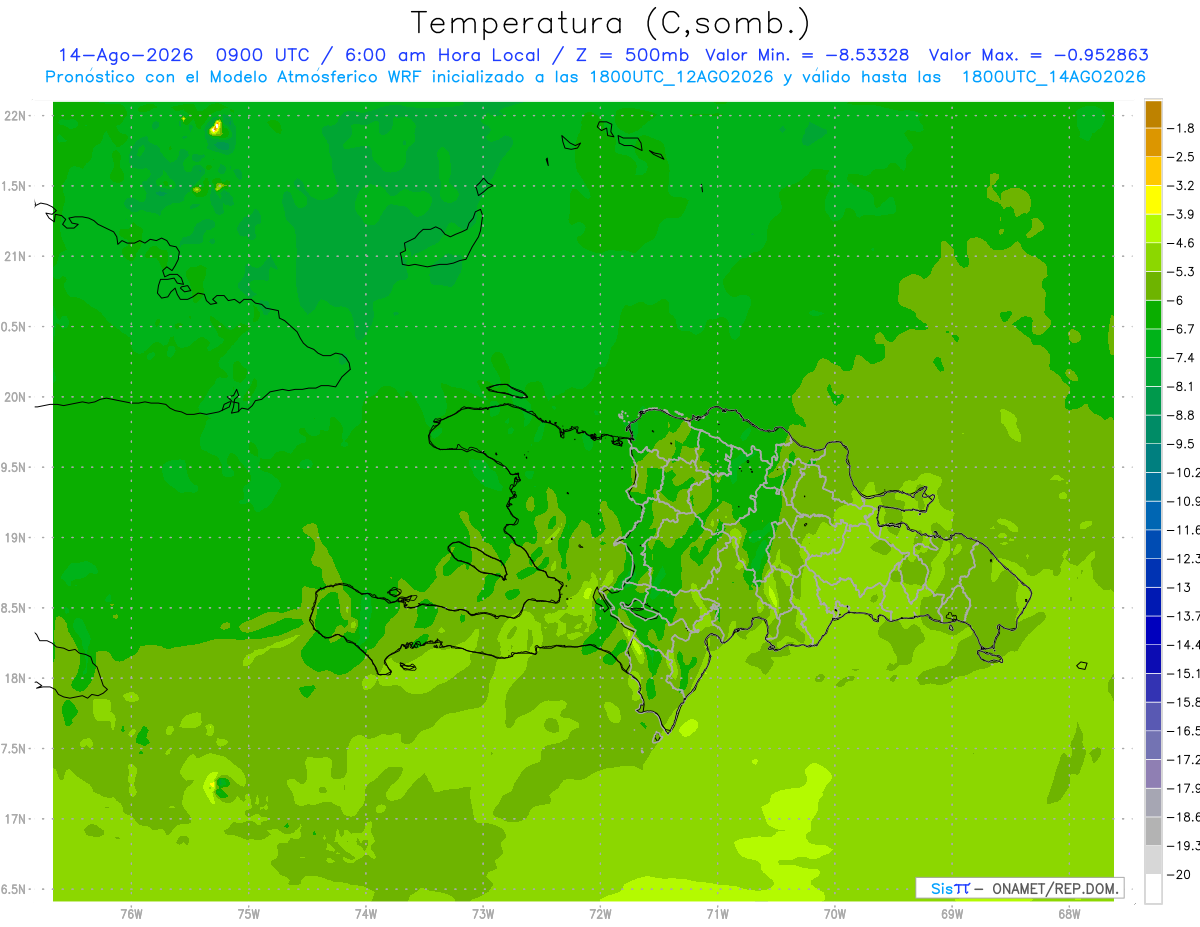1200x927 pixels.
Task: Pick the brown-orange swatch above -1.8
Action: (x=1153, y=114)
